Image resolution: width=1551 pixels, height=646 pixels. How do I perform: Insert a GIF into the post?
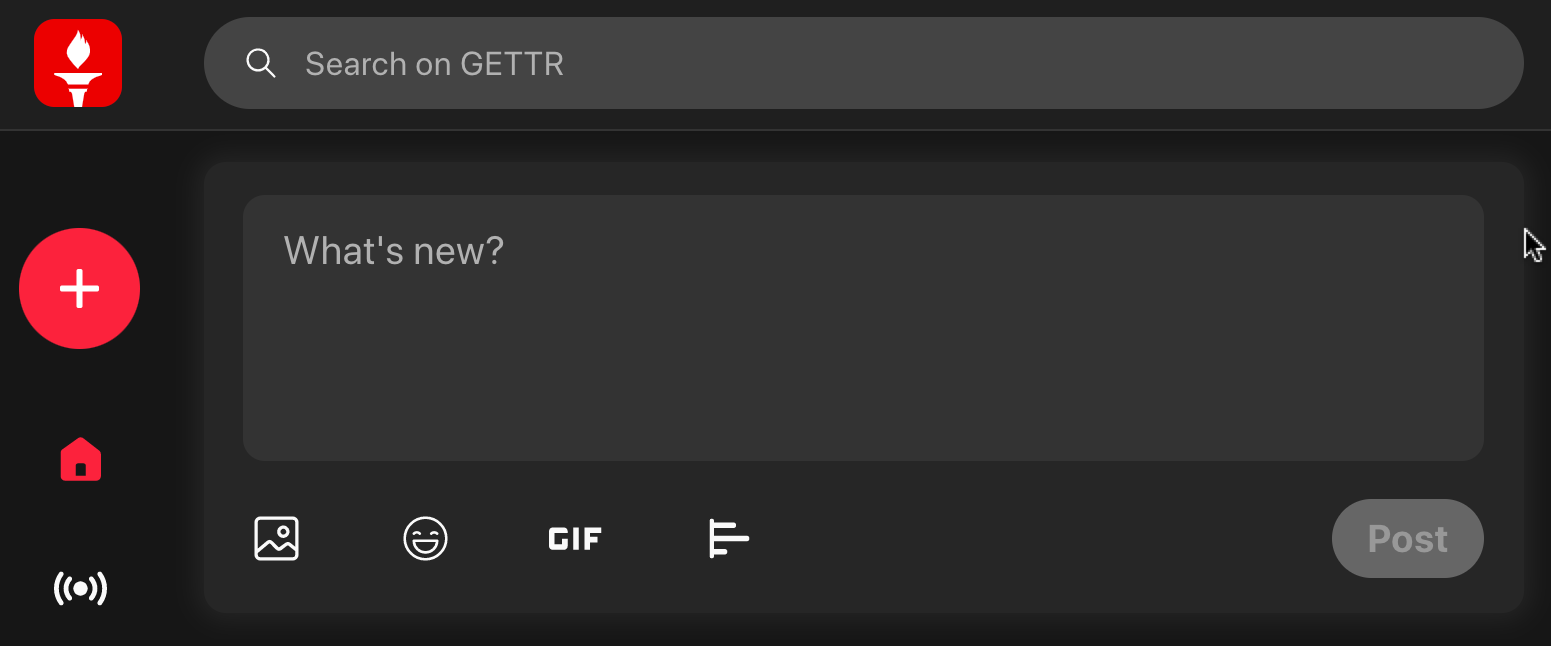pos(574,538)
